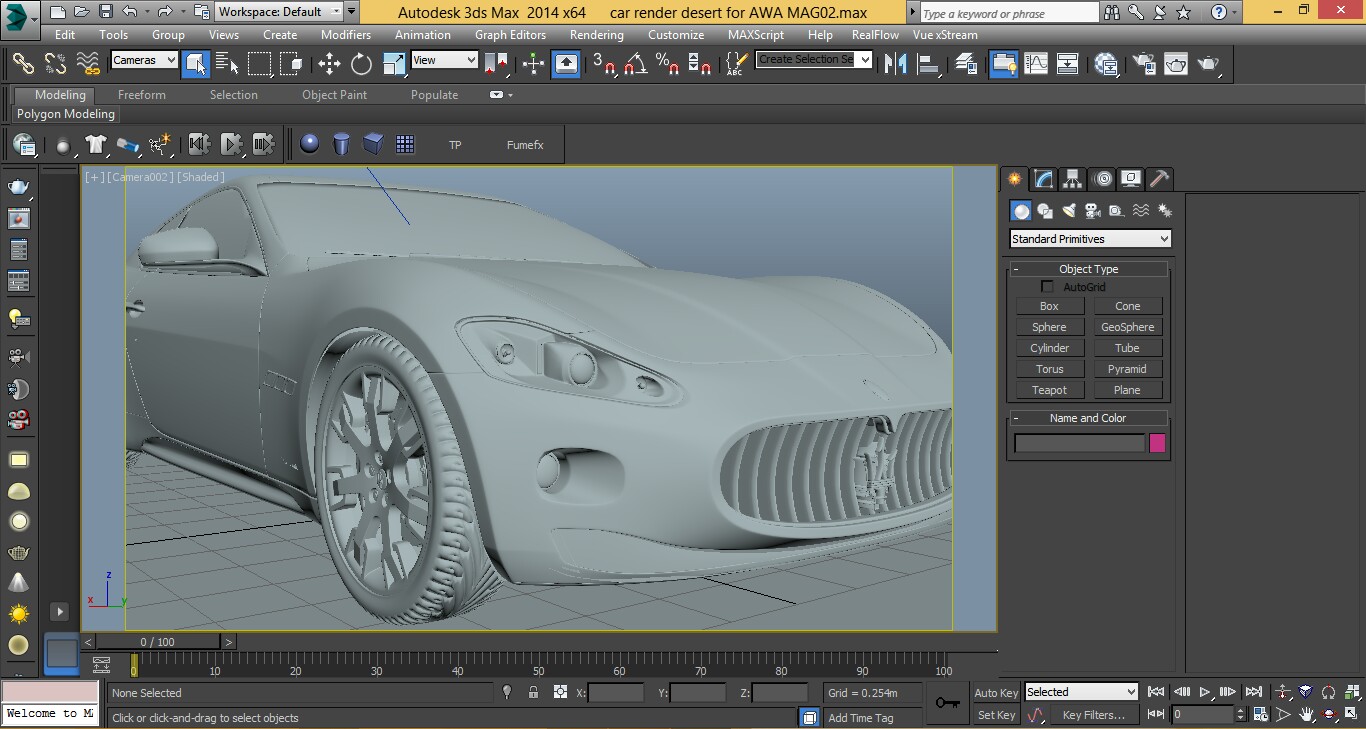This screenshot has width=1366, height=729.
Task: Select the Shapes creation category icon
Action: (1045, 211)
